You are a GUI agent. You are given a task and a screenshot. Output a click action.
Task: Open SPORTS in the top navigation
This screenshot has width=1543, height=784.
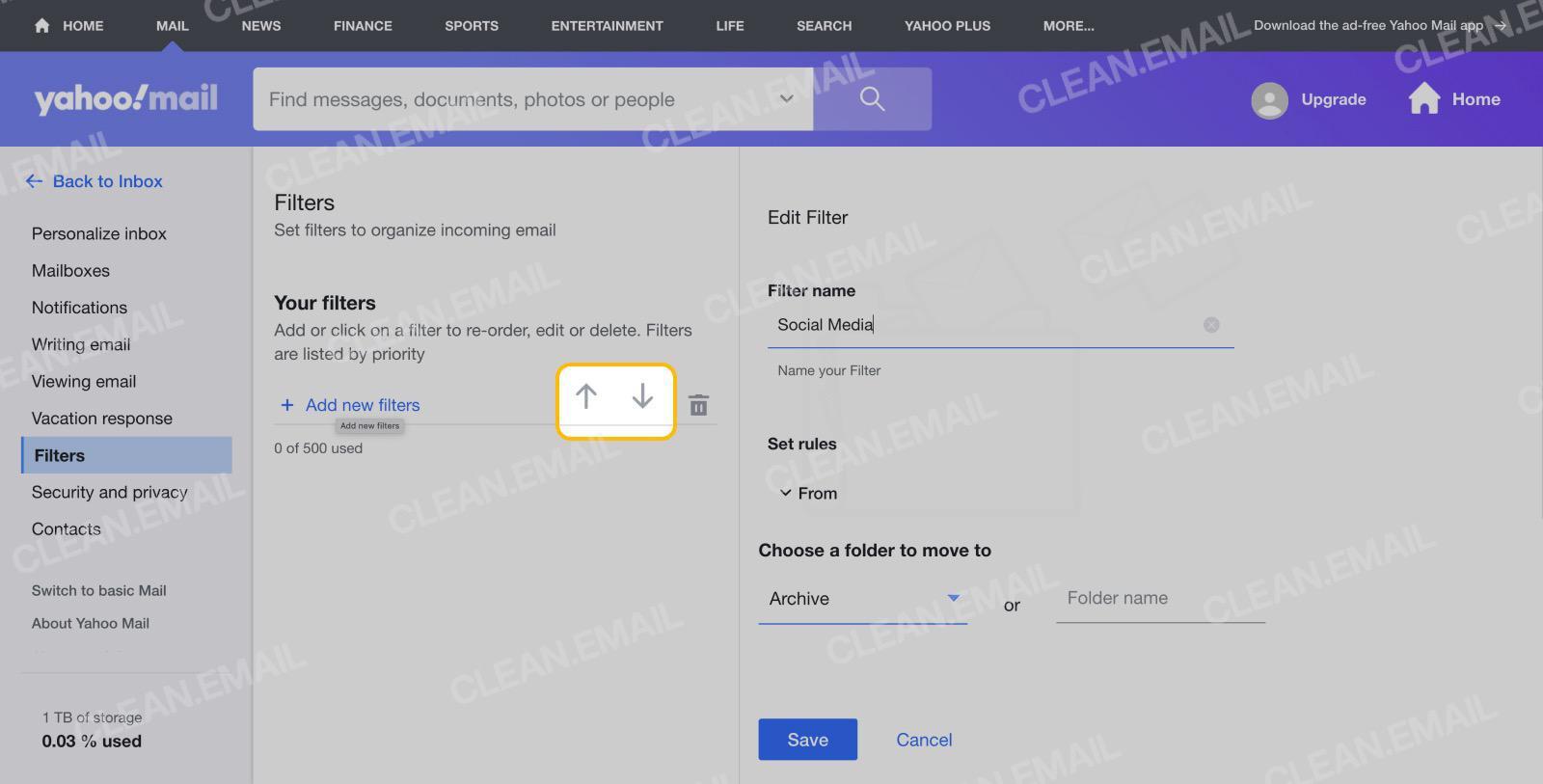(472, 26)
